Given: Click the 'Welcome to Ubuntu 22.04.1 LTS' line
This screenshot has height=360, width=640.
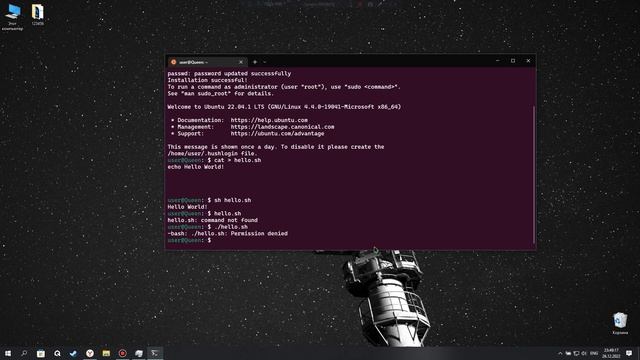Looking at the screenshot, I should click(284, 107).
